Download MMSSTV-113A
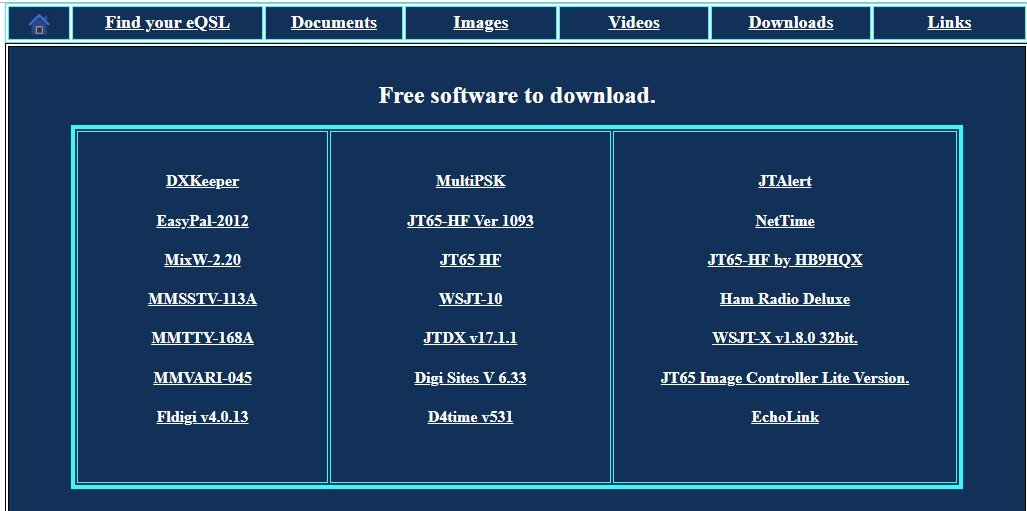Screen dimensions: 1027x511 coord(202,299)
